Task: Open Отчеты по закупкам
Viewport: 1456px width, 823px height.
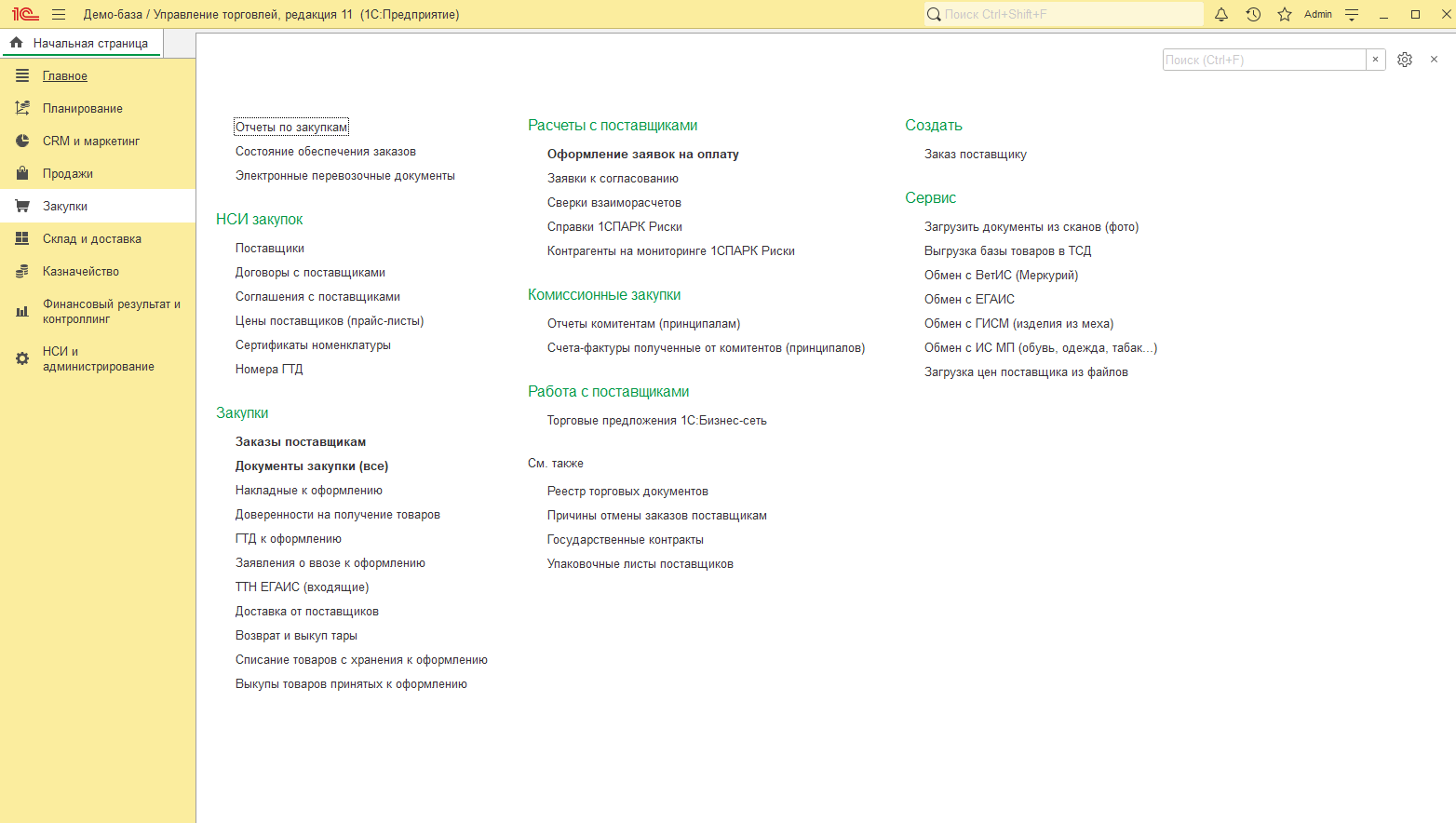Action: (x=291, y=127)
